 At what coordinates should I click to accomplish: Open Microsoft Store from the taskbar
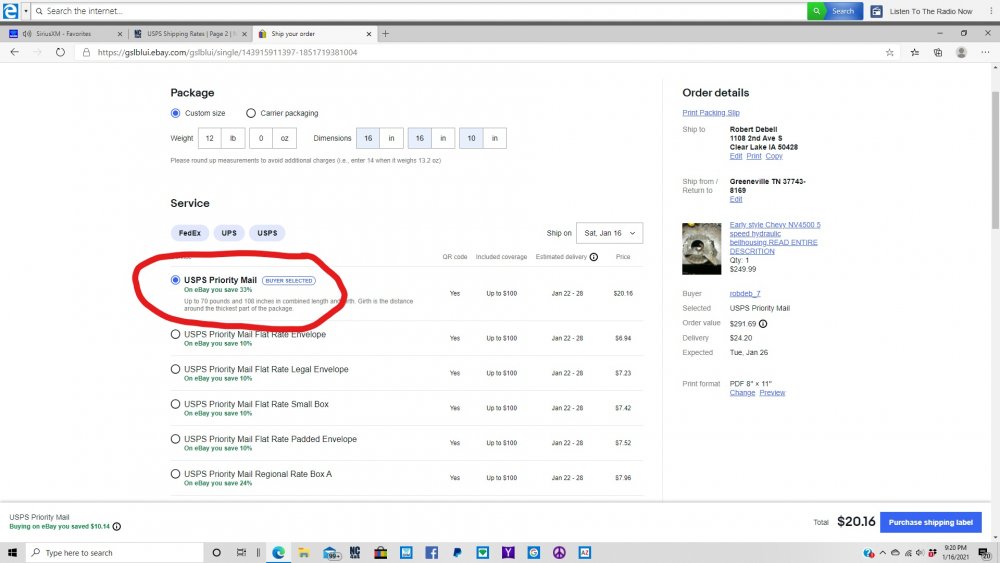click(x=381, y=553)
